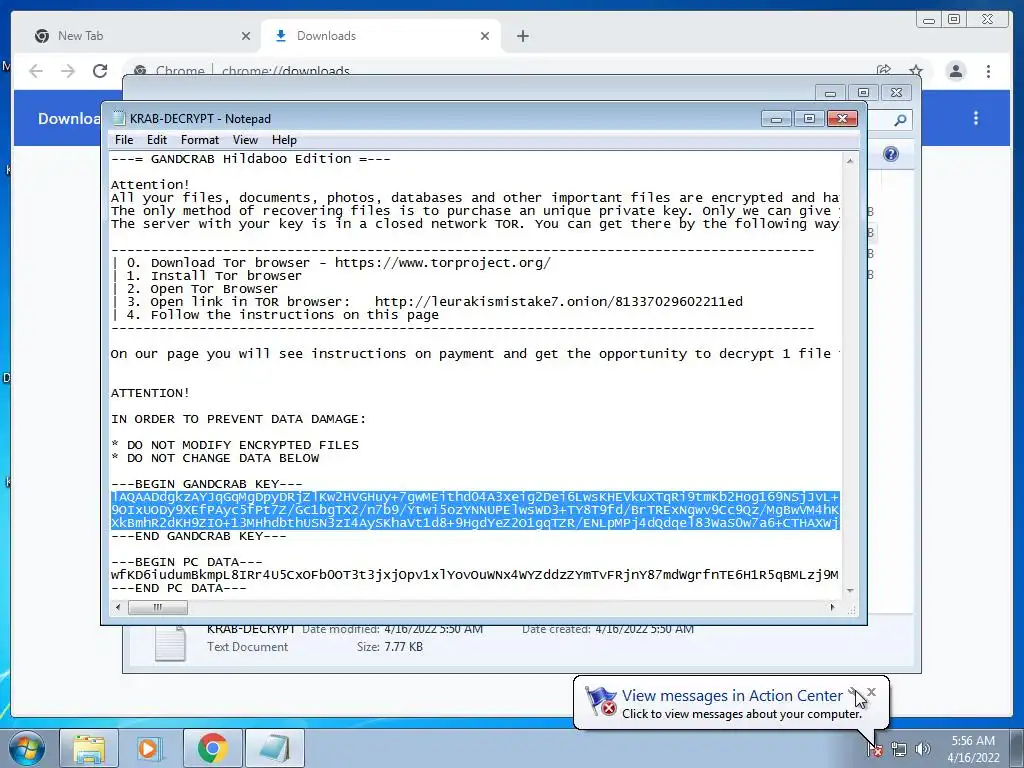Open the File menu in Notepad

click(x=123, y=140)
